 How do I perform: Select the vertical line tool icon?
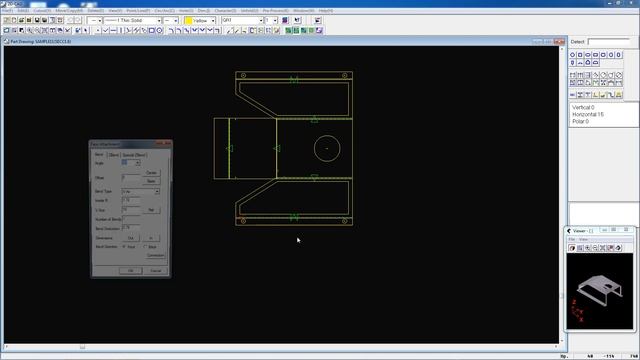121,31
